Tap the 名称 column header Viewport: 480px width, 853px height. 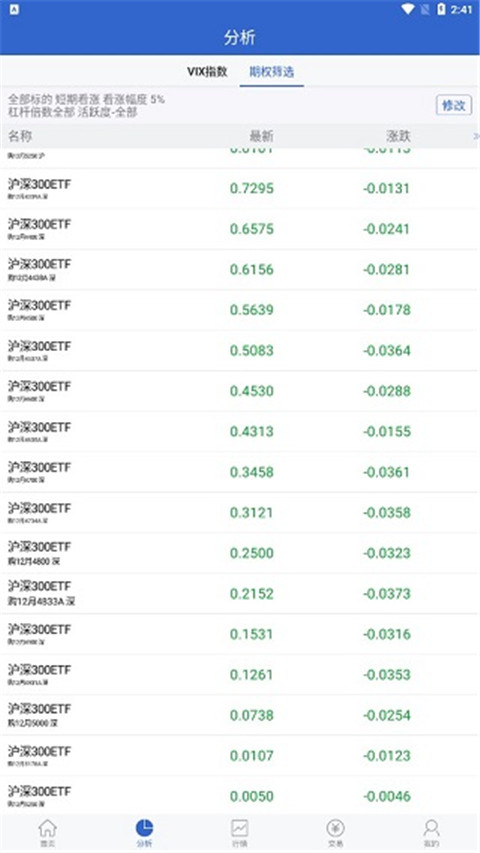tap(20, 136)
